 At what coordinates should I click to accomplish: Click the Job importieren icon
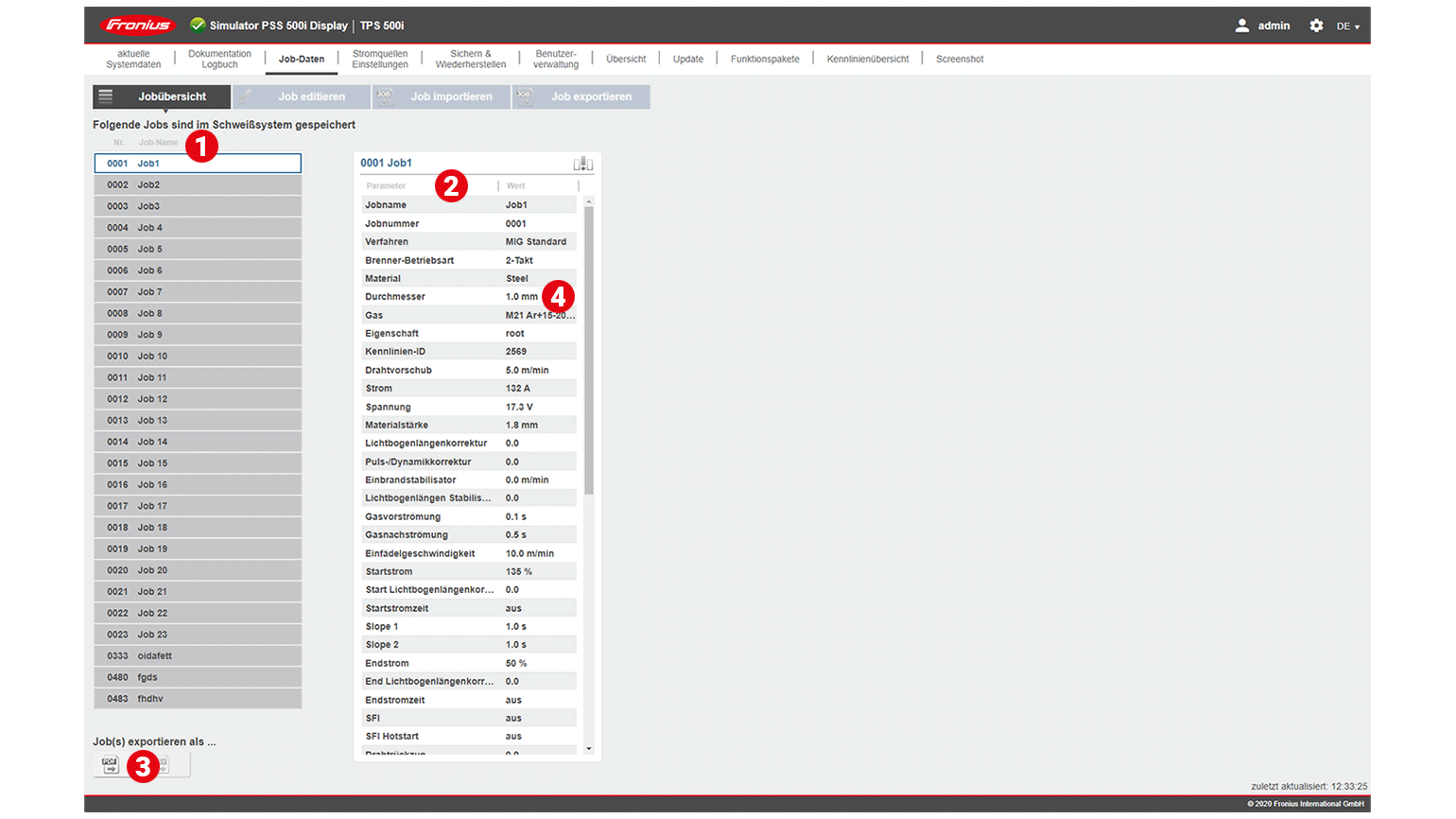[385, 96]
